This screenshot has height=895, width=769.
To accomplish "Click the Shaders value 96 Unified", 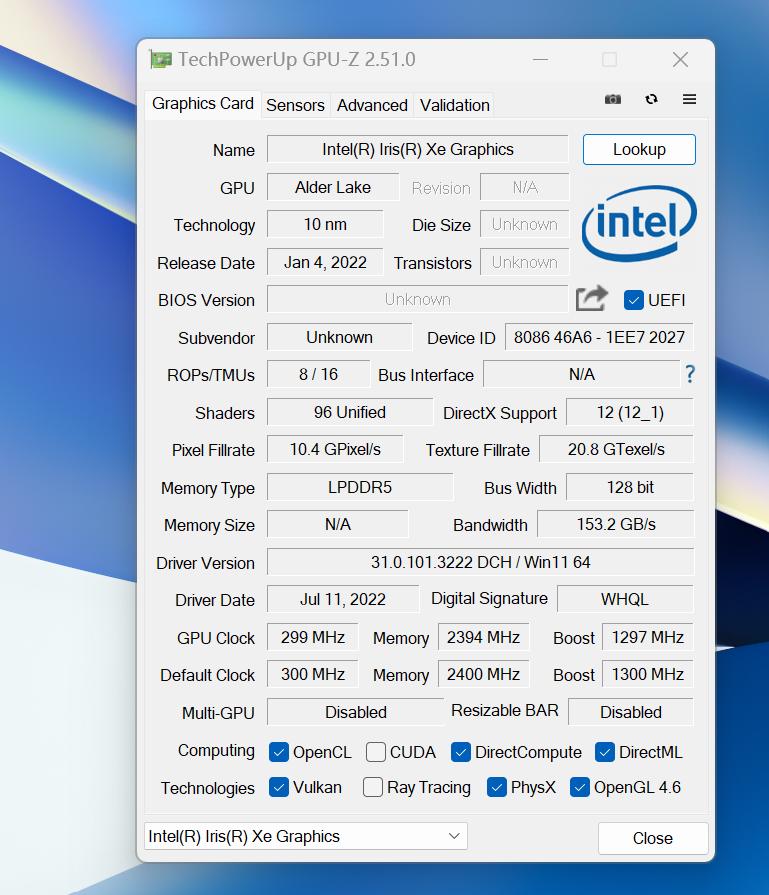I will [x=349, y=412].
